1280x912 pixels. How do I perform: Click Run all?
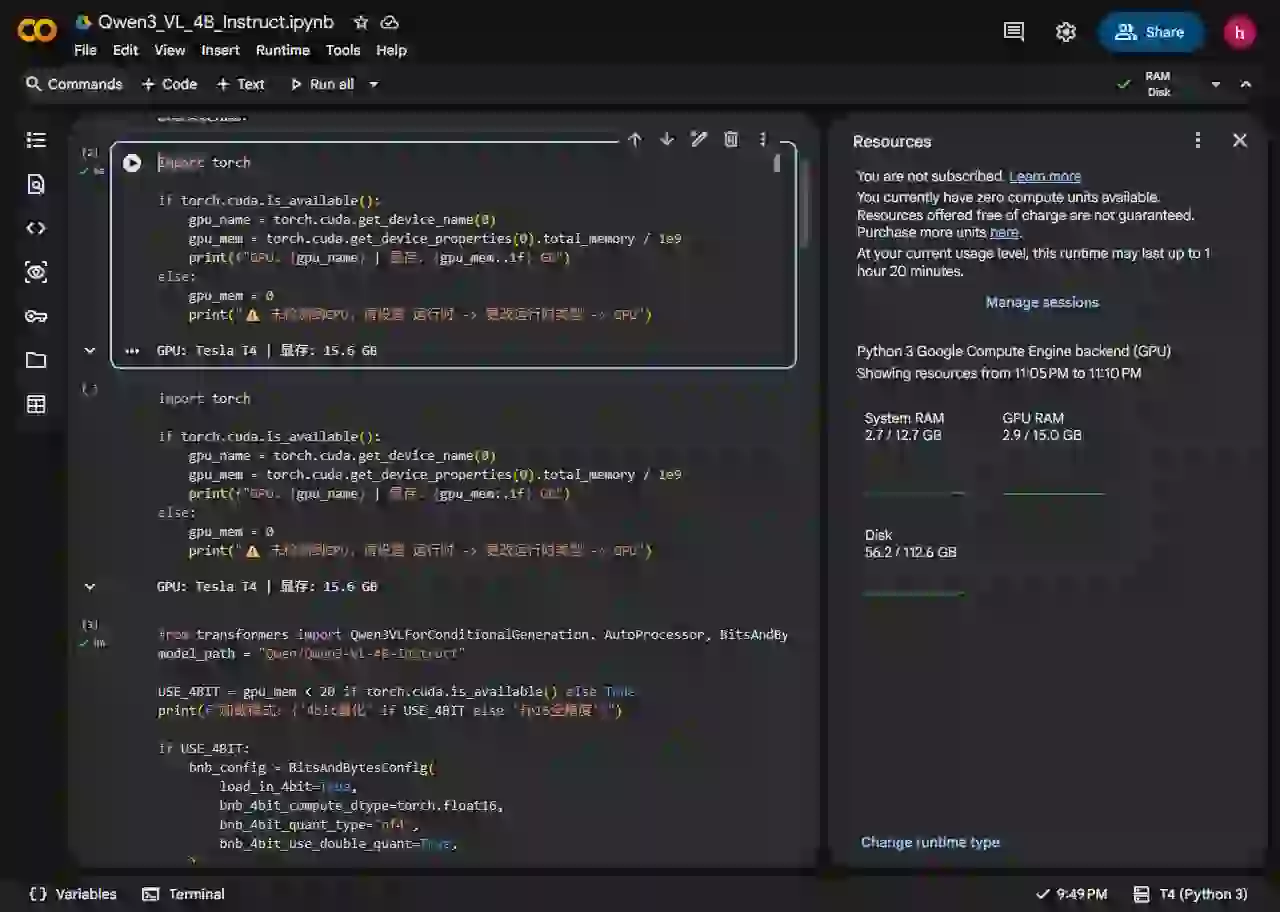point(322,84)
